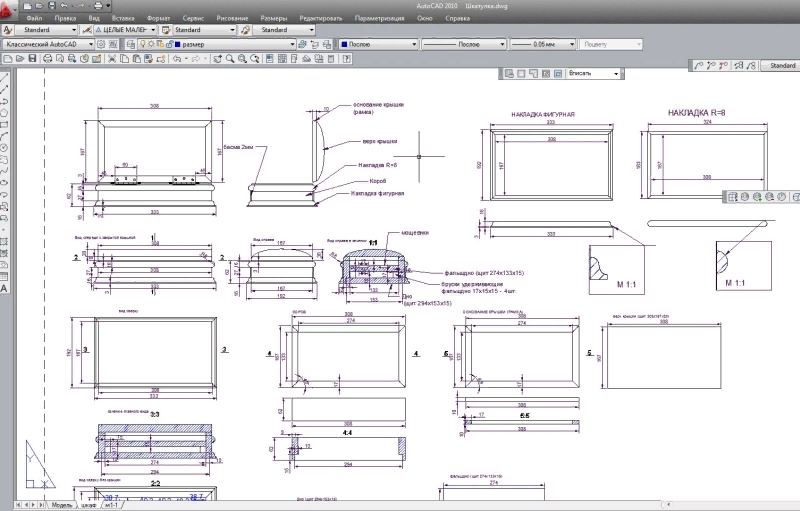This screenshot has width=800, height=511.
Task: Expand the размер layer dropdown
Action: 292,44
